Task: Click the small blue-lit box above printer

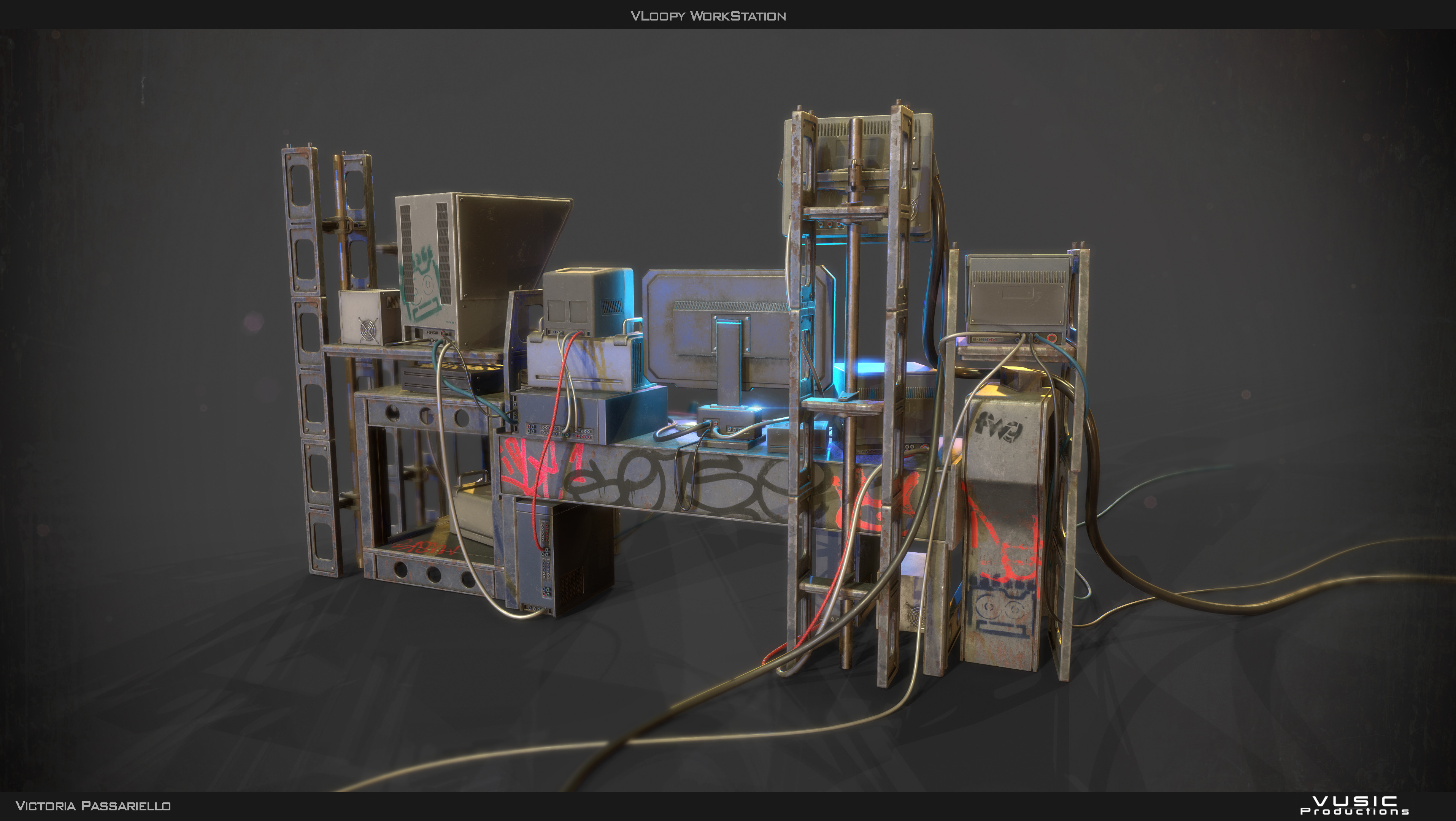Action: pos(588,302)
